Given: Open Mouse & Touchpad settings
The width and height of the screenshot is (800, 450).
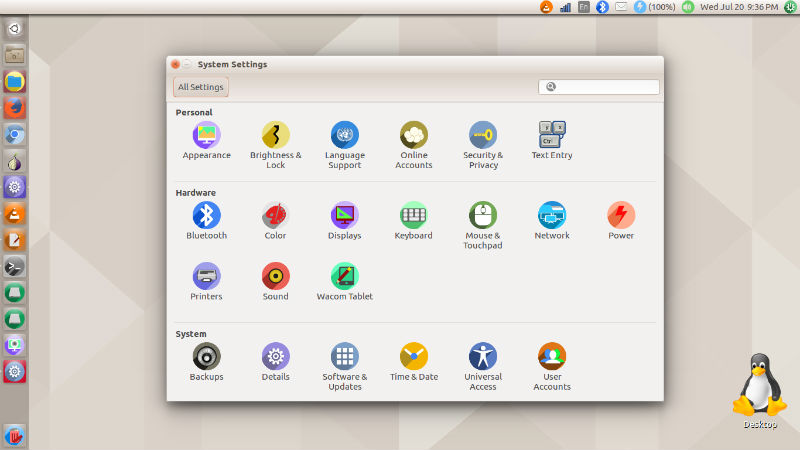Looking at the screenshot, I should (x=483, y=226).
